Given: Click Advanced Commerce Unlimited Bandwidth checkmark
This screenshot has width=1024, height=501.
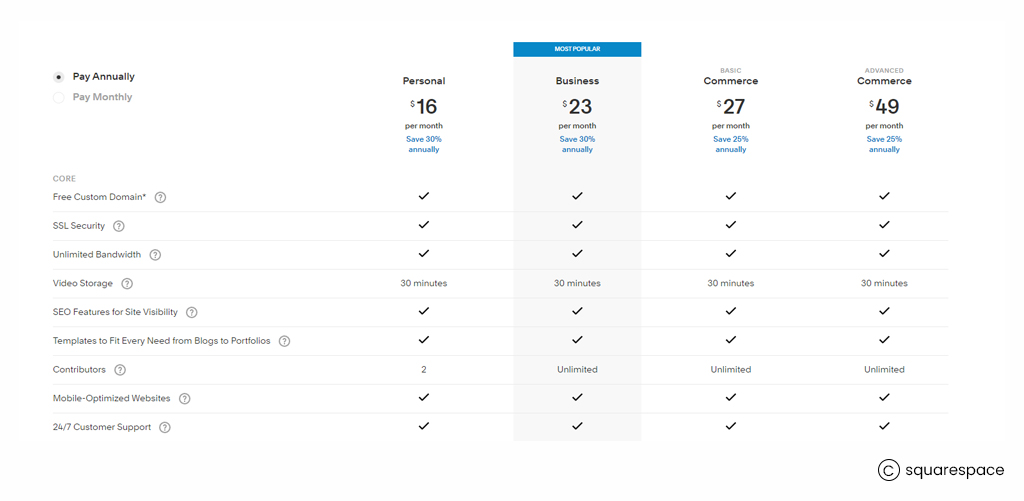Looking at the screenshot, I should pyautogui.click(x=884, y=253).
